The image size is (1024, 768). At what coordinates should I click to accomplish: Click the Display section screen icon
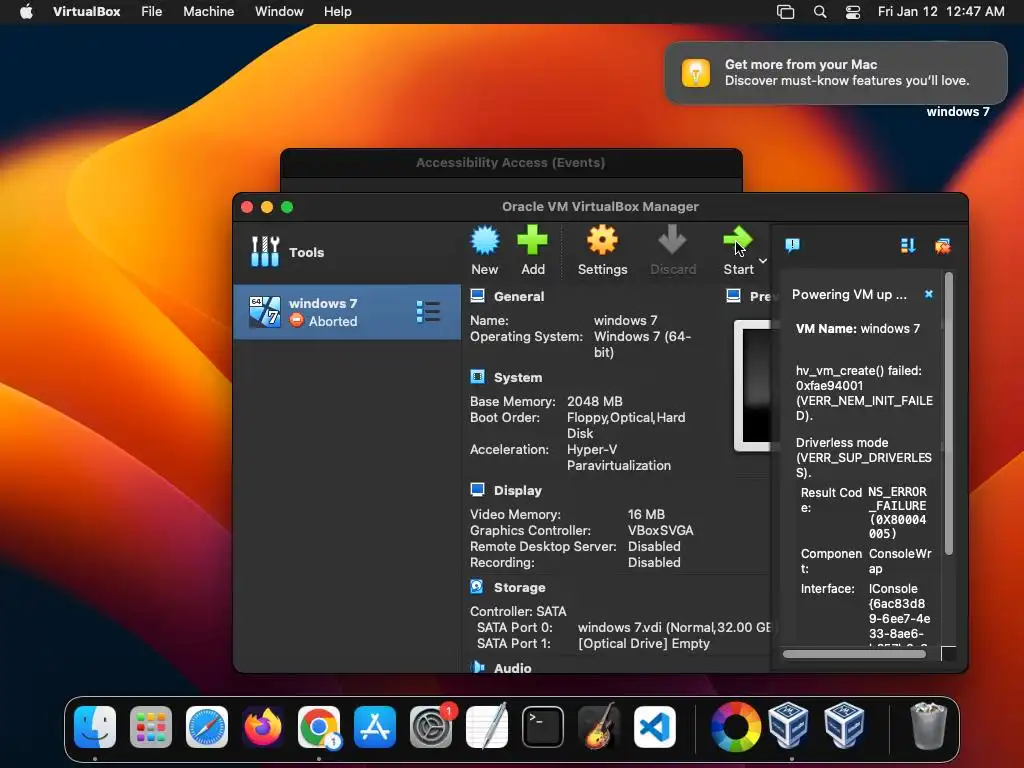click(477, 490)
